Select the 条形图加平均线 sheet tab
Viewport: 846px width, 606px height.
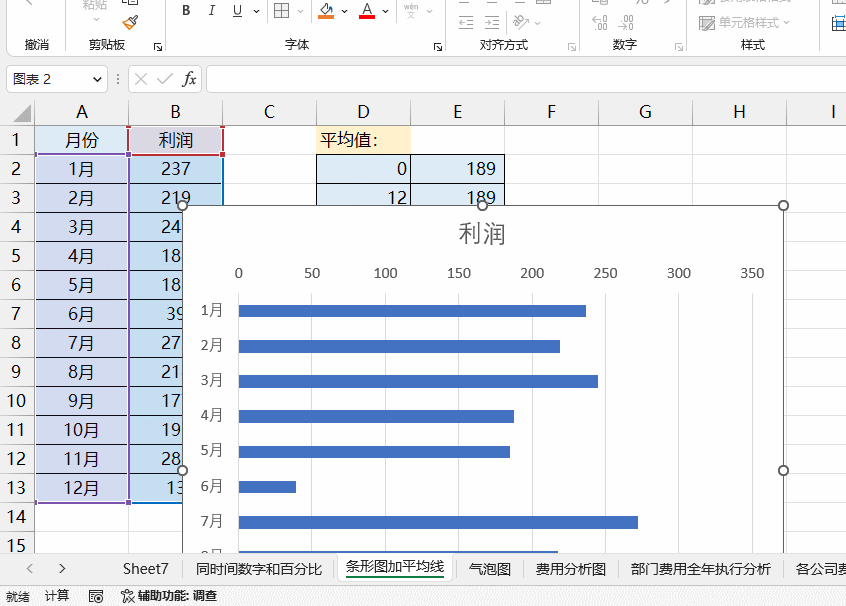click(x=395, y=567)
